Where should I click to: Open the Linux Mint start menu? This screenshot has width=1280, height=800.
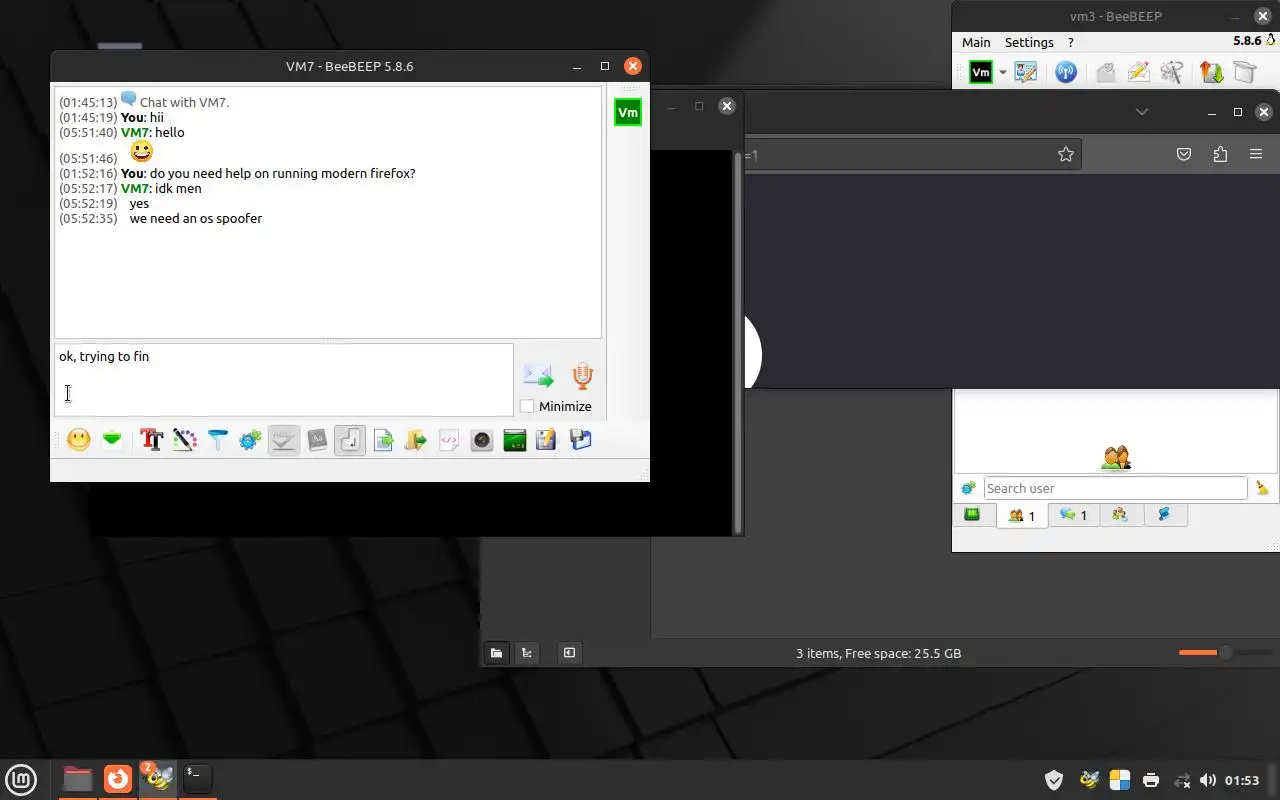tap(21, 779)
